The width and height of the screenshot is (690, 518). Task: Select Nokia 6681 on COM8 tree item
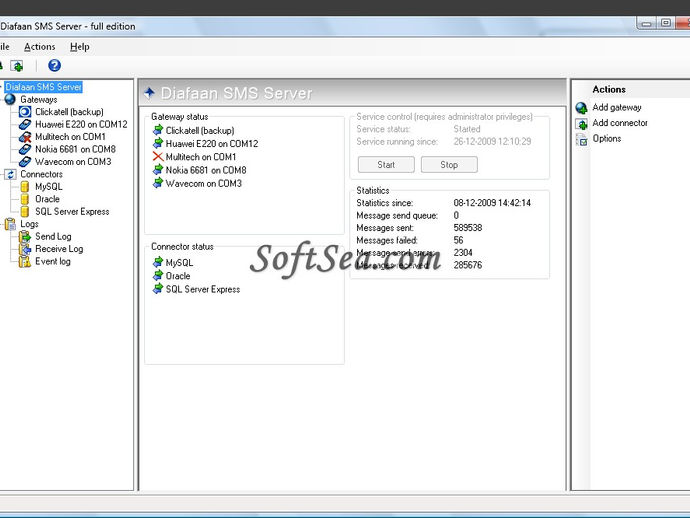[75, 149]
